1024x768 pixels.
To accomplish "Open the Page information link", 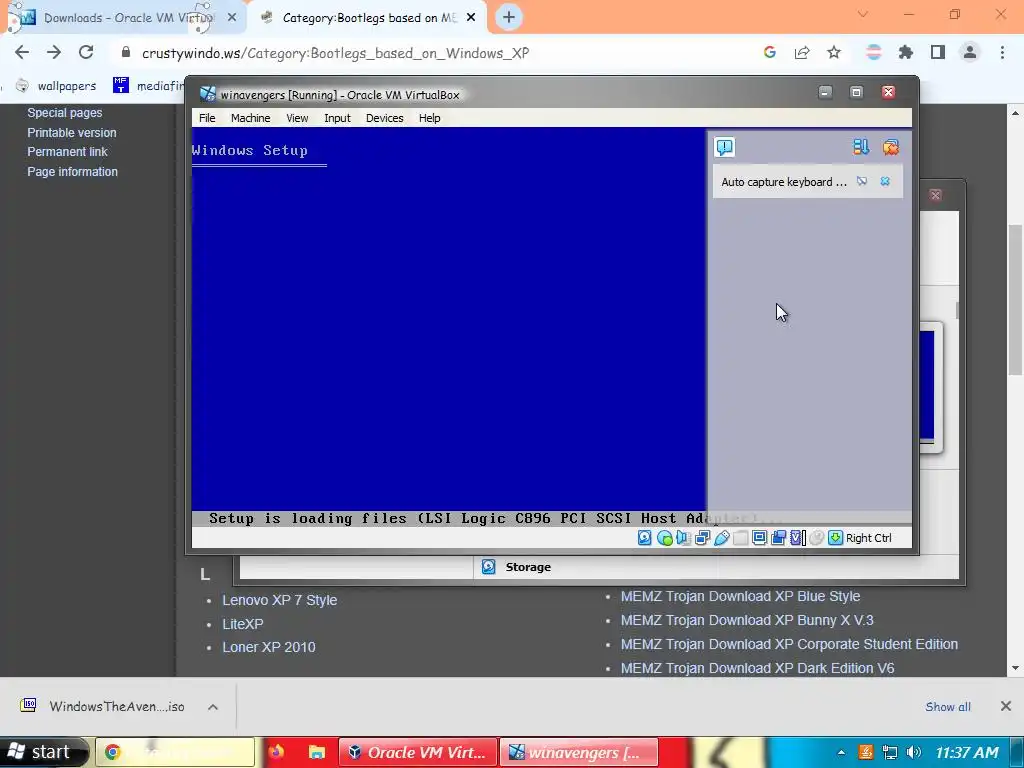I will pyautogui.click(x=72, y=172).
